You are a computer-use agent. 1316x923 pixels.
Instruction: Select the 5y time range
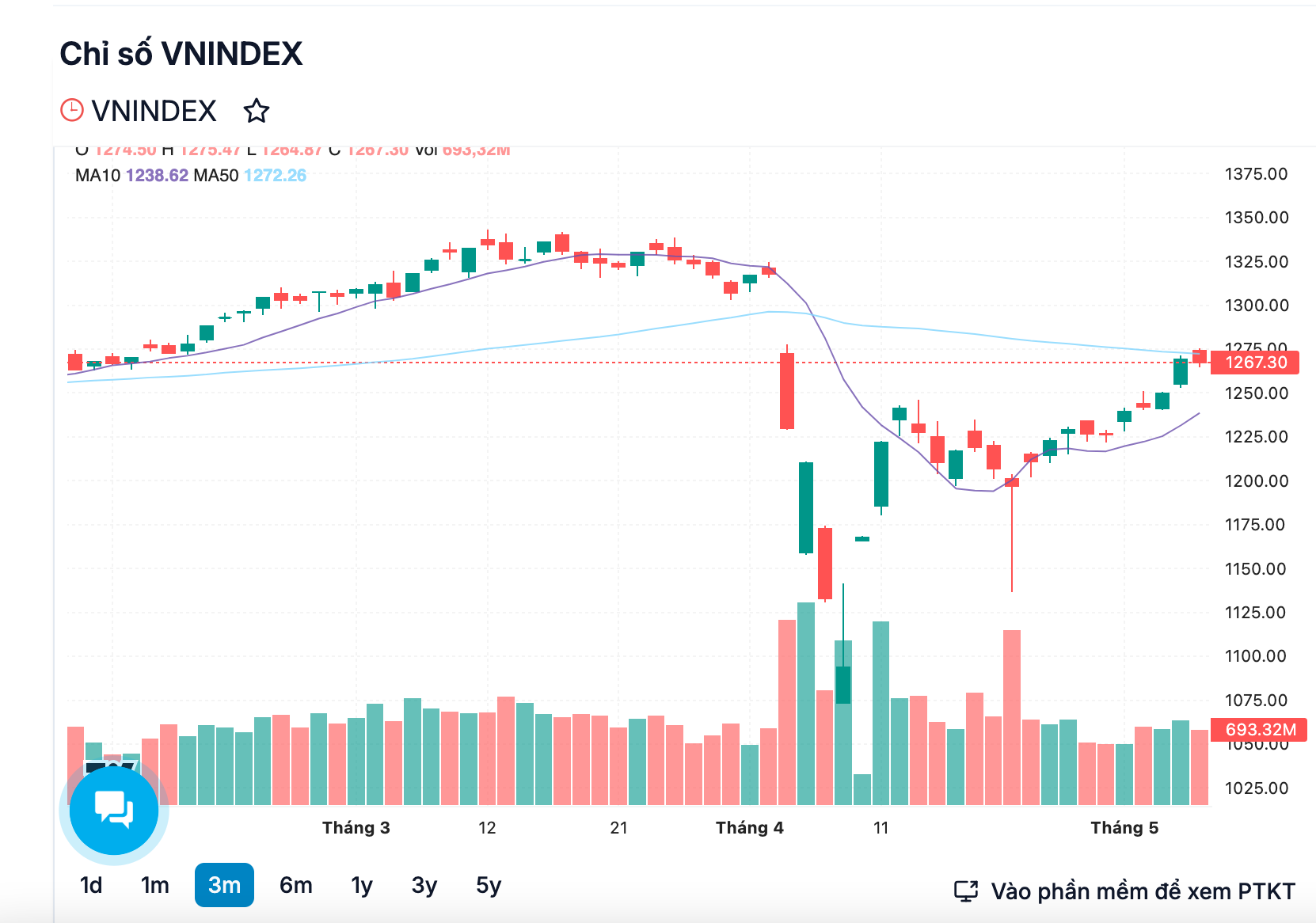tap(489, 885)
